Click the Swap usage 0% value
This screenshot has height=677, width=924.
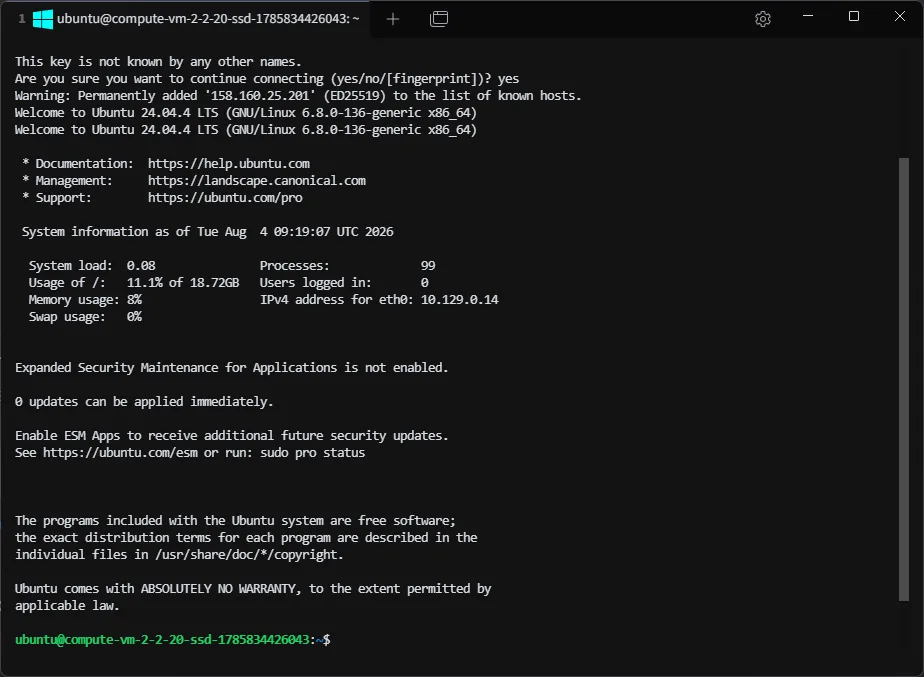(134, 317)
